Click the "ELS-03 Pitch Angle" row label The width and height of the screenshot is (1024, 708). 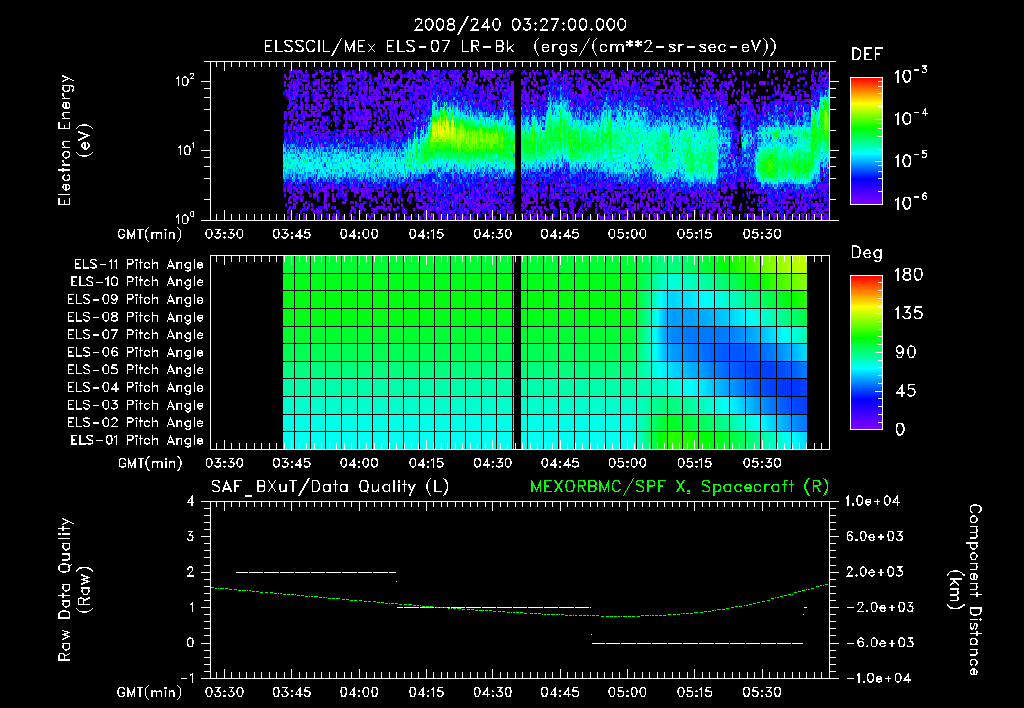136,406
